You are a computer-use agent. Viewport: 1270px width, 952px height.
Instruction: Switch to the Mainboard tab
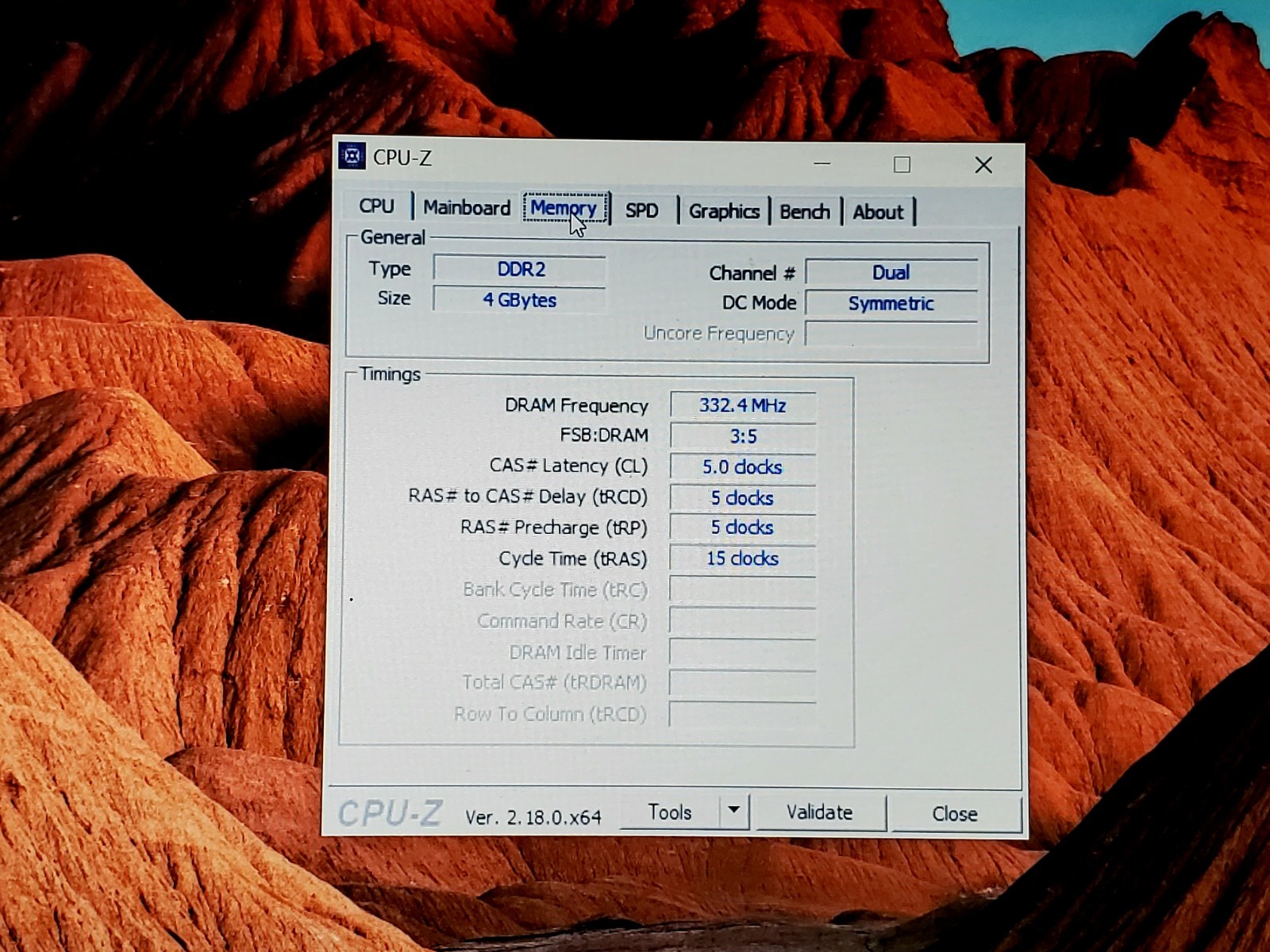tap(467, 208)
